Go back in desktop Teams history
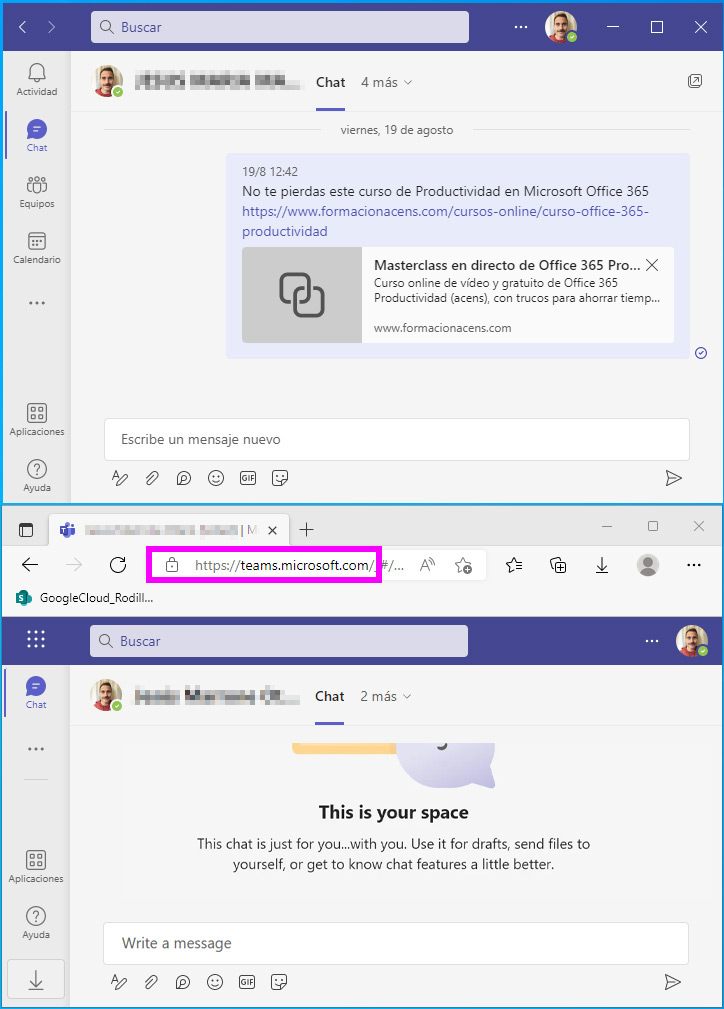This screenshot has height=1009, width=724. pos(23,27)
